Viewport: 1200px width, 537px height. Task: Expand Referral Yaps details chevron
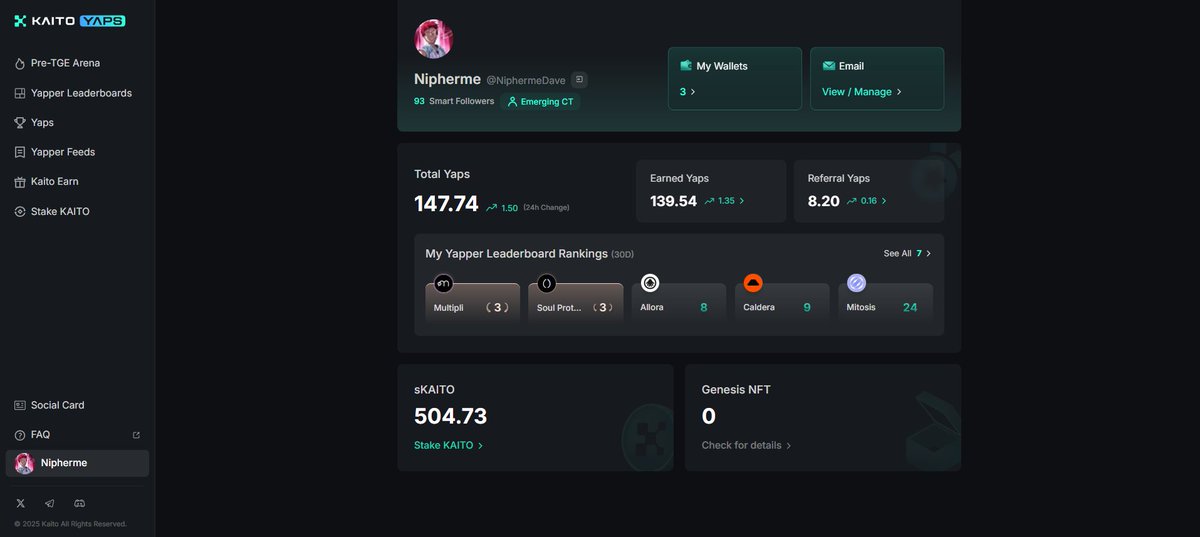coord(883,201)
